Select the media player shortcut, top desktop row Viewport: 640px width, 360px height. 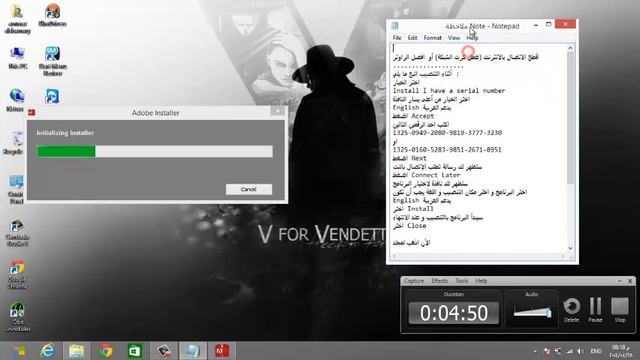(x=52, y=16)
